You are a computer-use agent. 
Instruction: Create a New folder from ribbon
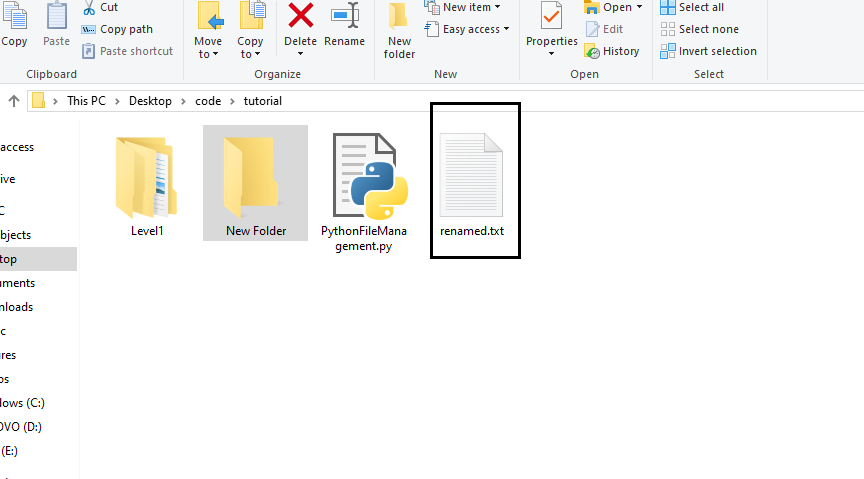pyautogui.click(x=399, y=30)
